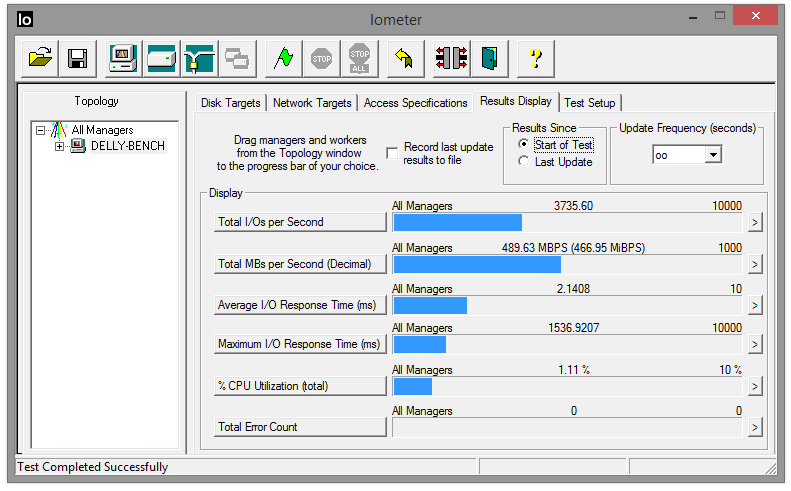791x491 pixels.
Task: Collapse the All Managers tree node
Action: [x=40, y=130]
